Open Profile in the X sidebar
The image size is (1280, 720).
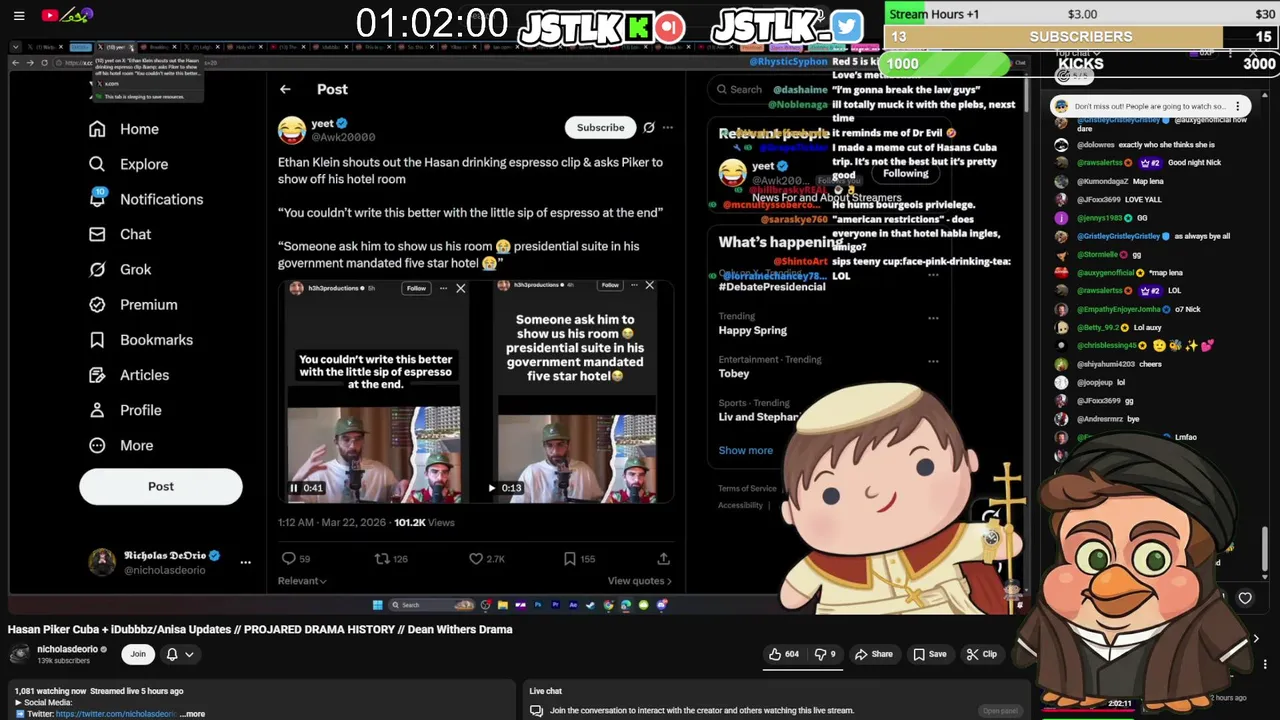(x=125, y=410)
